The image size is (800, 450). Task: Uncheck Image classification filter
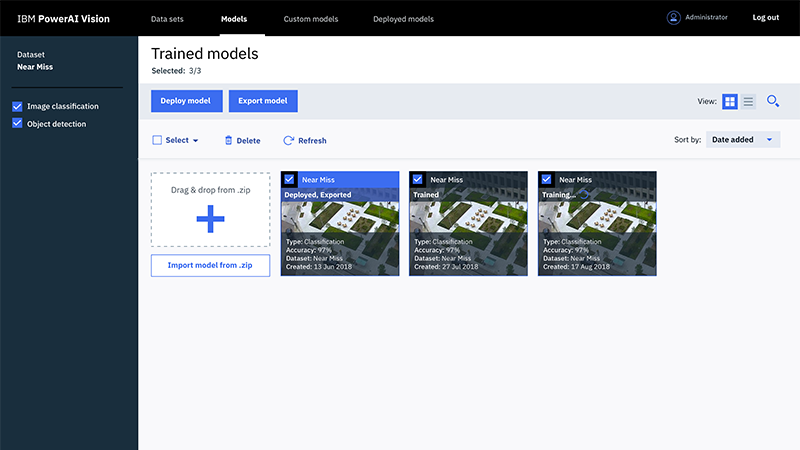click(17, 106)
